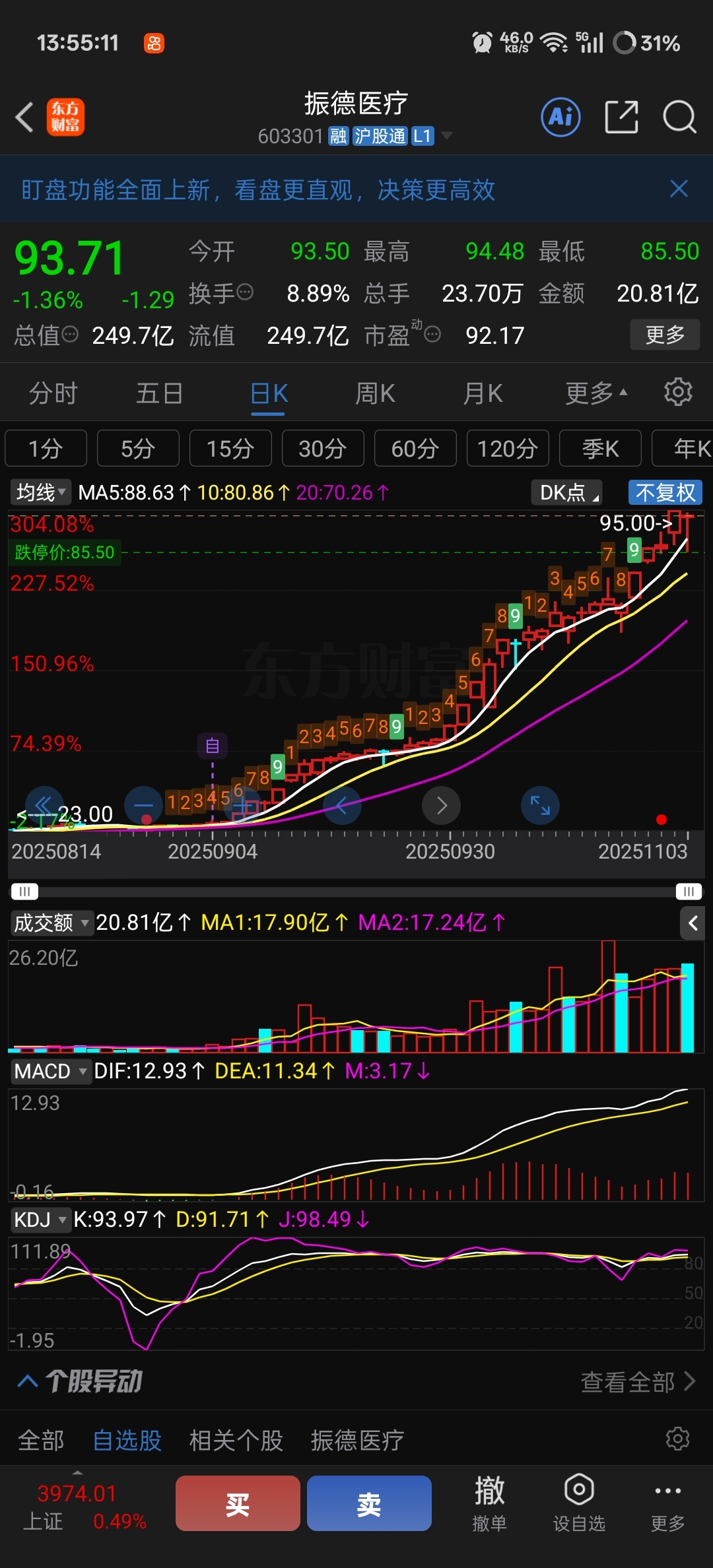Tap the L1 level badge
The height and width of the screenshot is (1568, 713).
point(422,136)
